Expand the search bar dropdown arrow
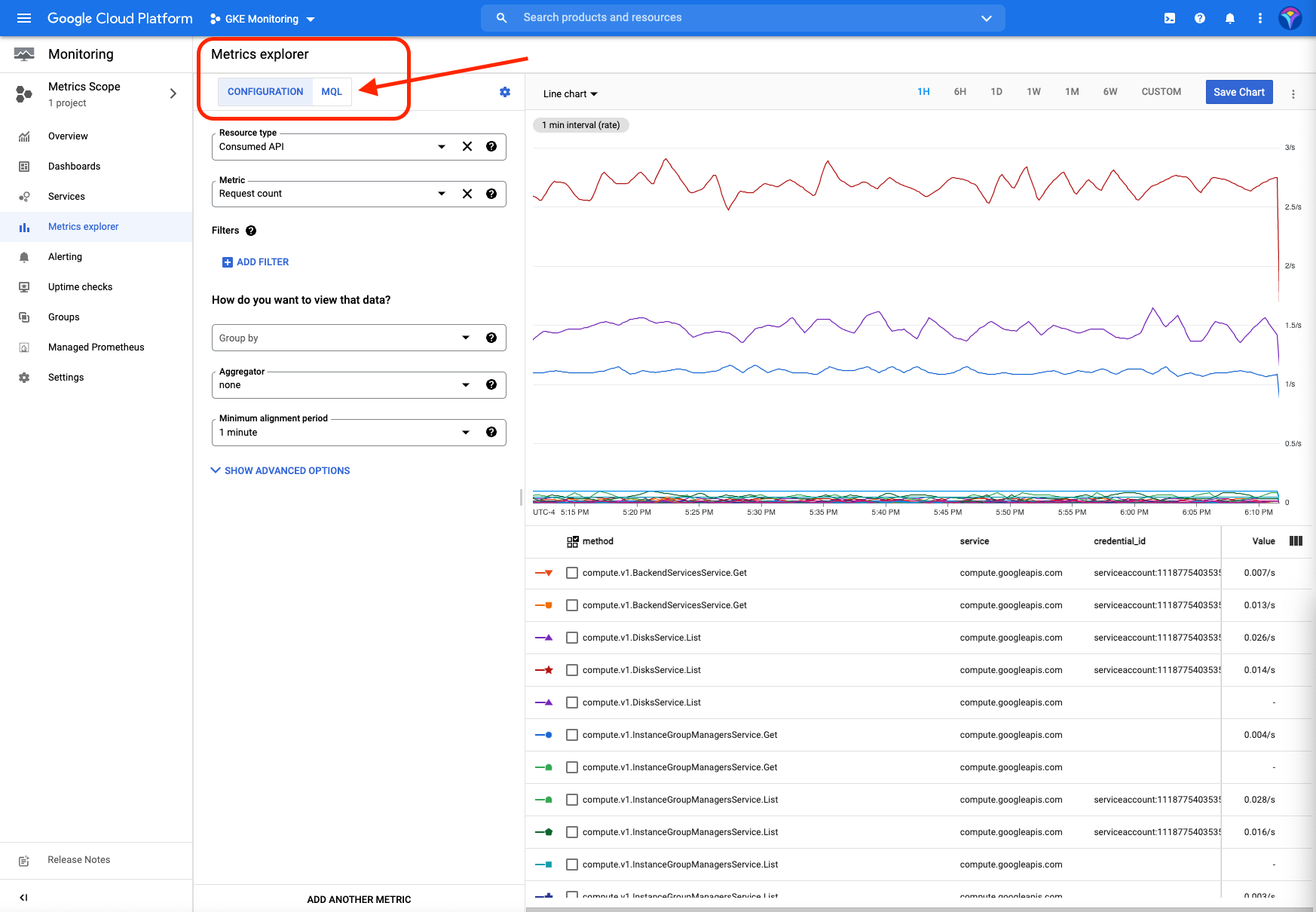This screenshot has height=912, width=1316. coord(987,19)
